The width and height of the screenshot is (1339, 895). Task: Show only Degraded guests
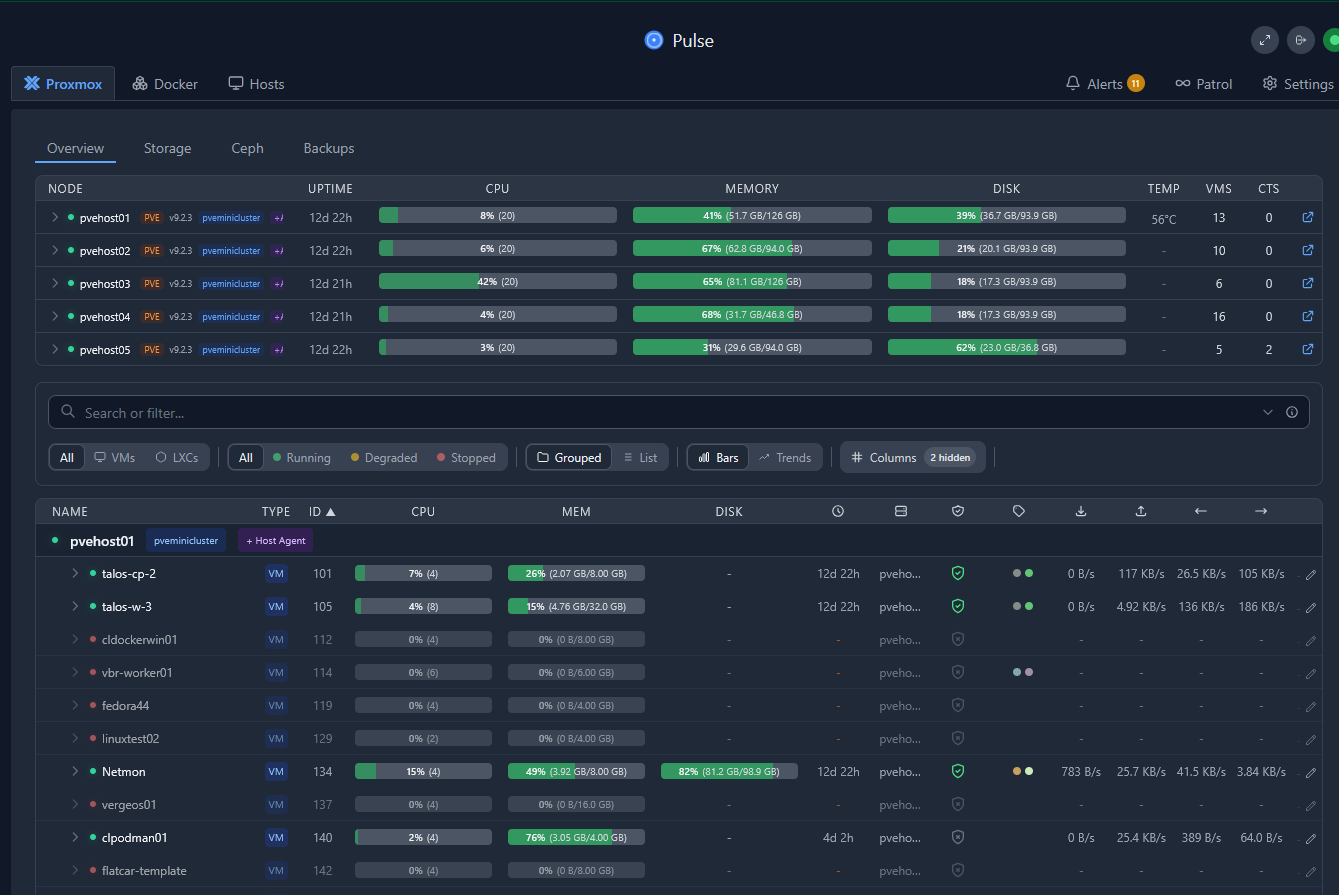[384, 457]
